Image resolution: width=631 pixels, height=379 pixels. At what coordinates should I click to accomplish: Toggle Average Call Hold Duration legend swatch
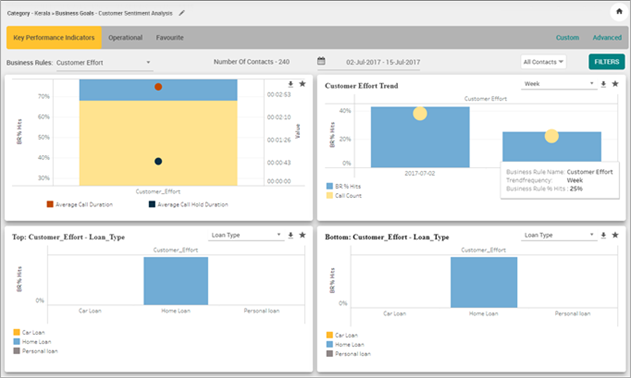(152, 204)
